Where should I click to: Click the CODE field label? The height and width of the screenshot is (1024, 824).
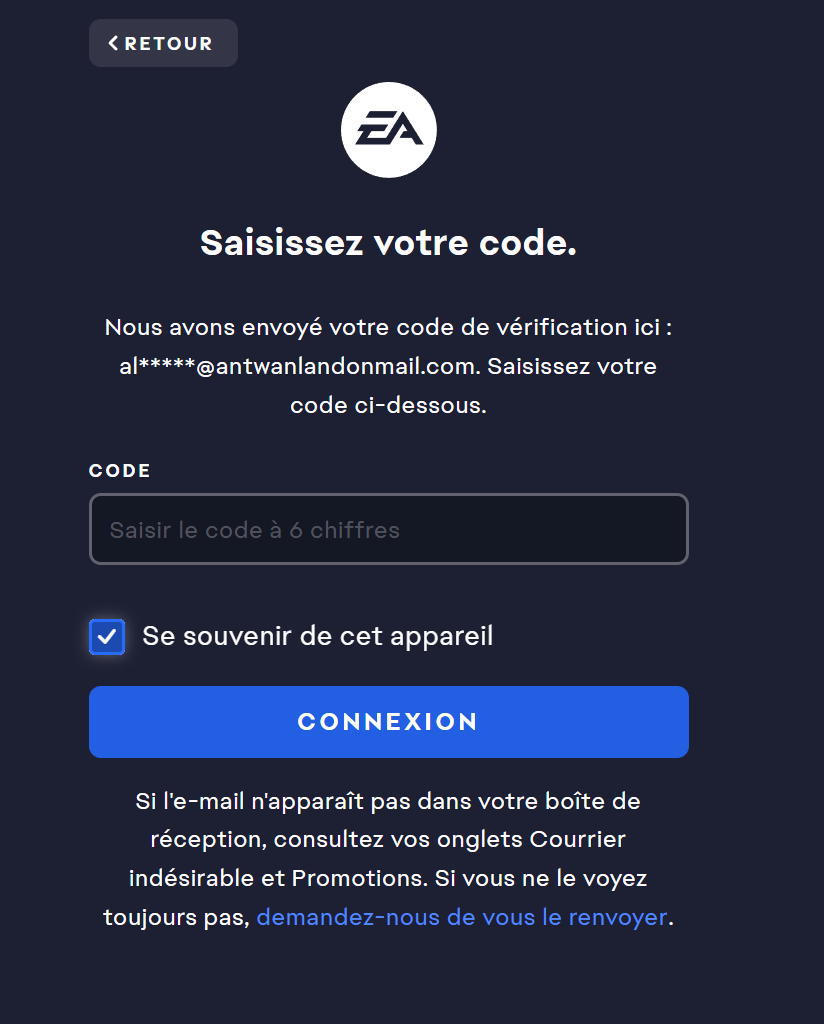pos(120,471)
